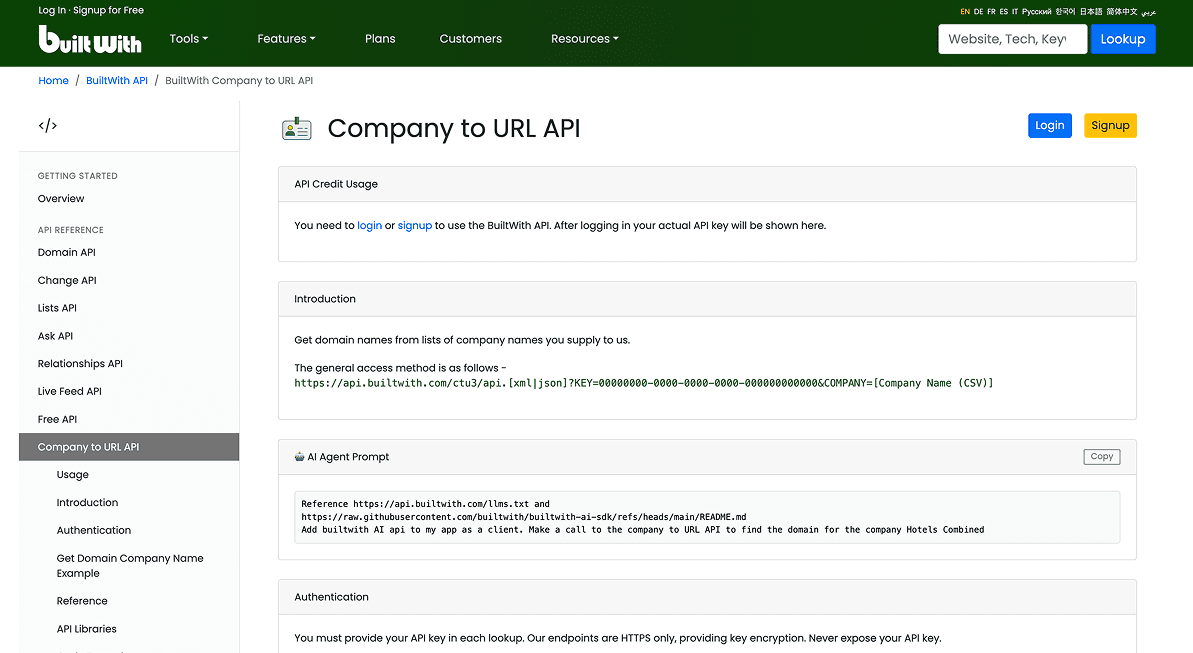This screenshot has width=1193, height=653.
Task: Jump to Usage subsection
Action: tap(72, 475)
